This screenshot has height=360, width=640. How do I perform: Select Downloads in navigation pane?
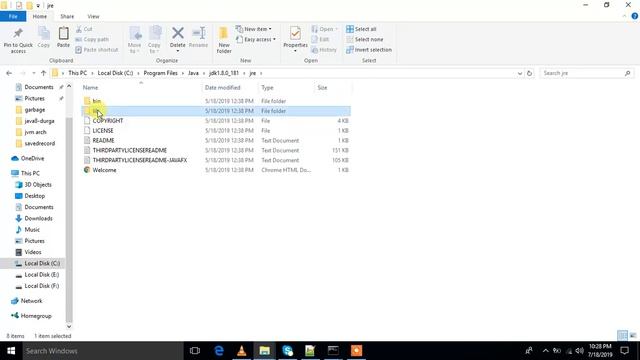click(38, 218)
